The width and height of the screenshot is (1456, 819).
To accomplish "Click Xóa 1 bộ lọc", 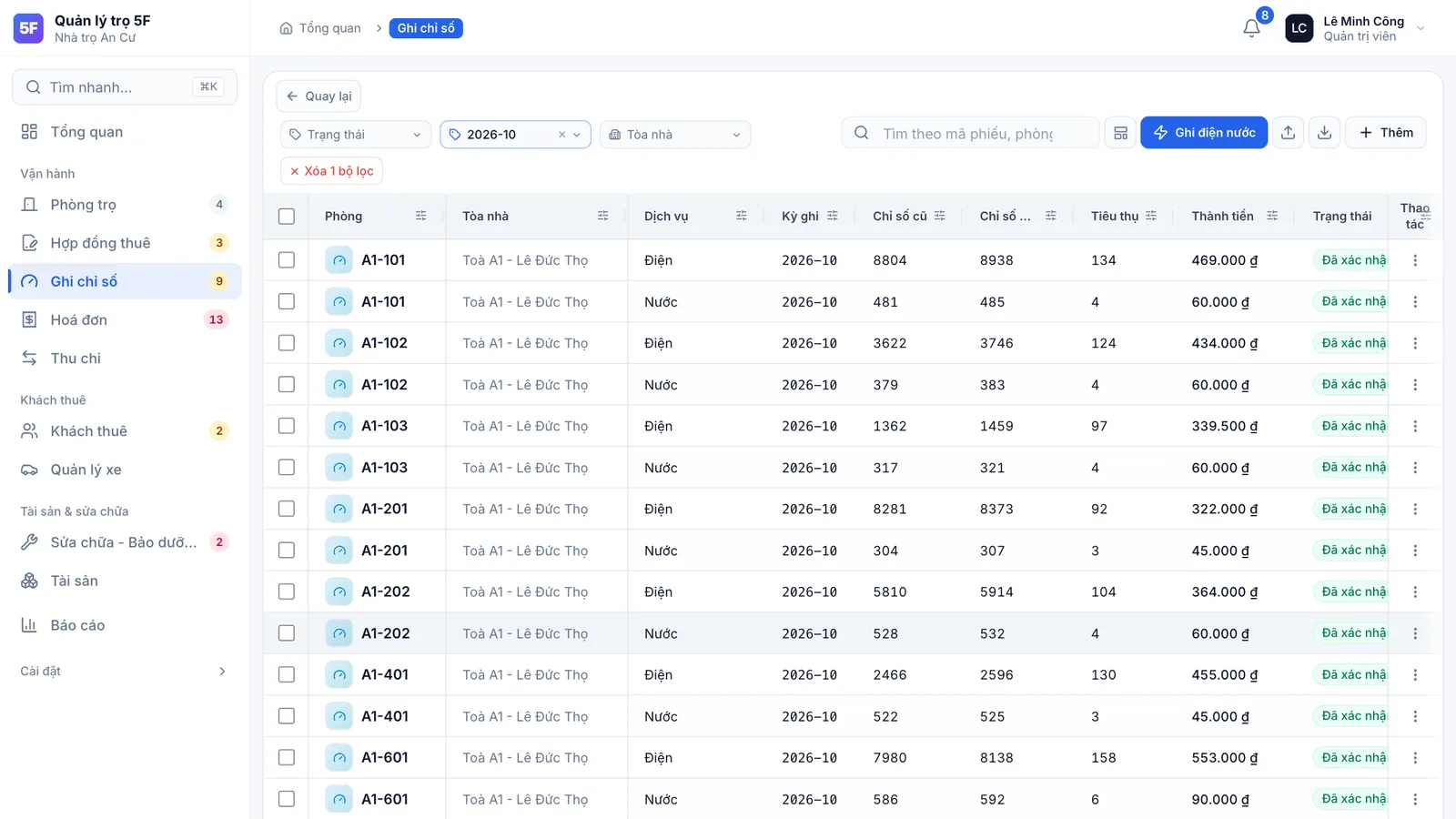I will [x=331, y=171].
